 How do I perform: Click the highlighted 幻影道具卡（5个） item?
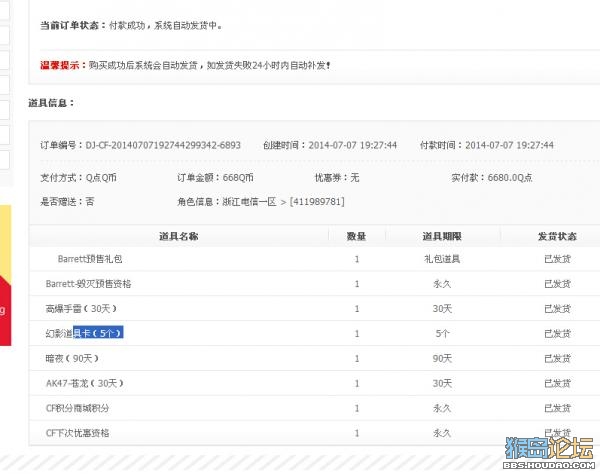click(84, 334)
